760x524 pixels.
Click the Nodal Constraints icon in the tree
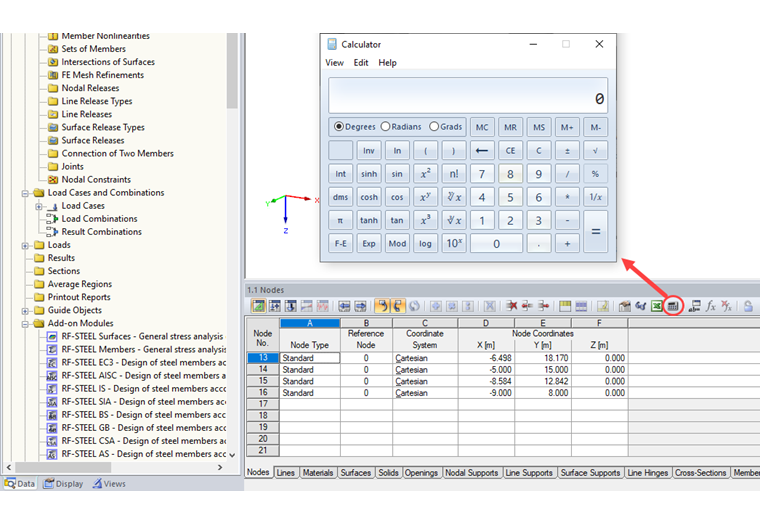(53, 180)
